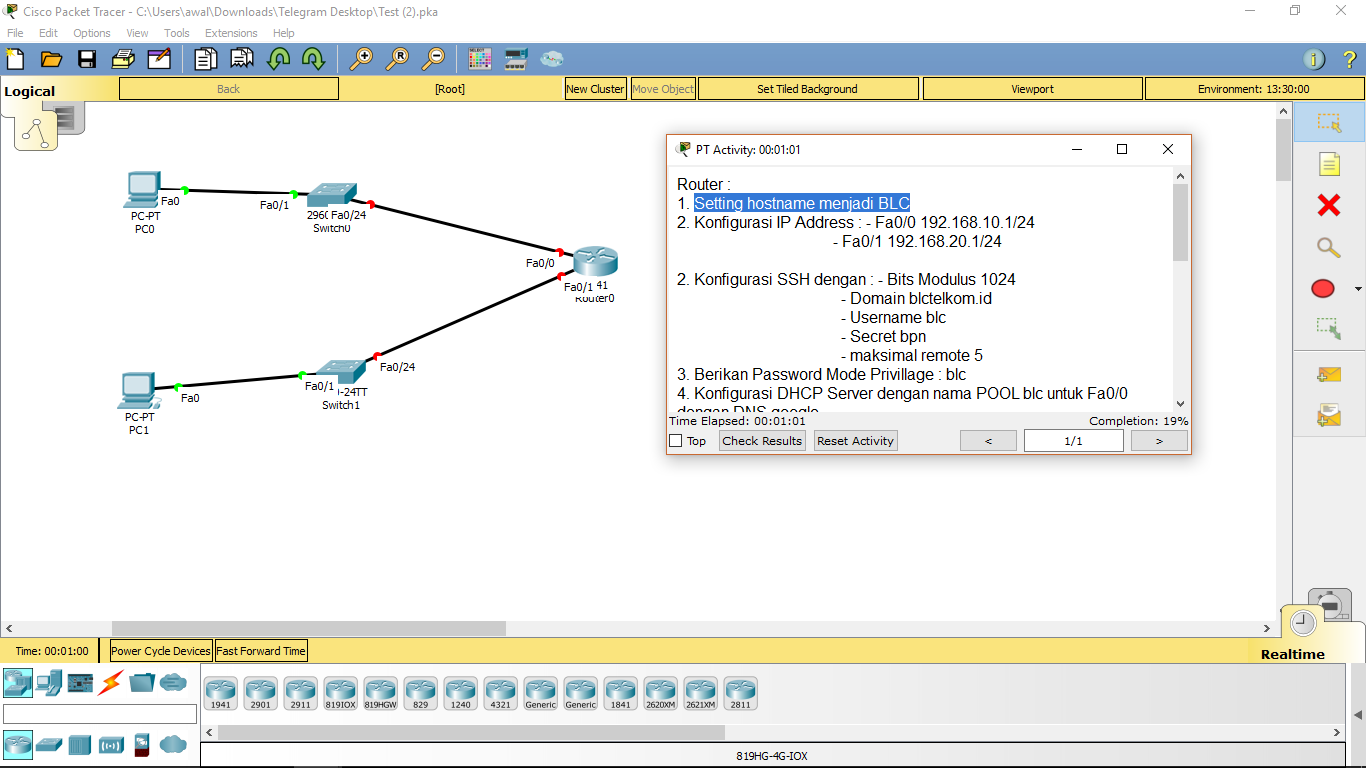Select the Network Devices category icon
The image size is (1366, 768).
pos(17,684)
